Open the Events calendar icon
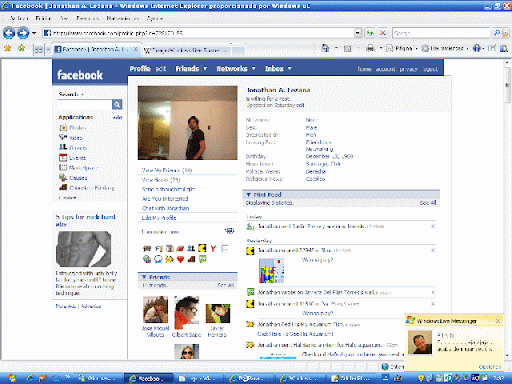 (x=63, y=158)
